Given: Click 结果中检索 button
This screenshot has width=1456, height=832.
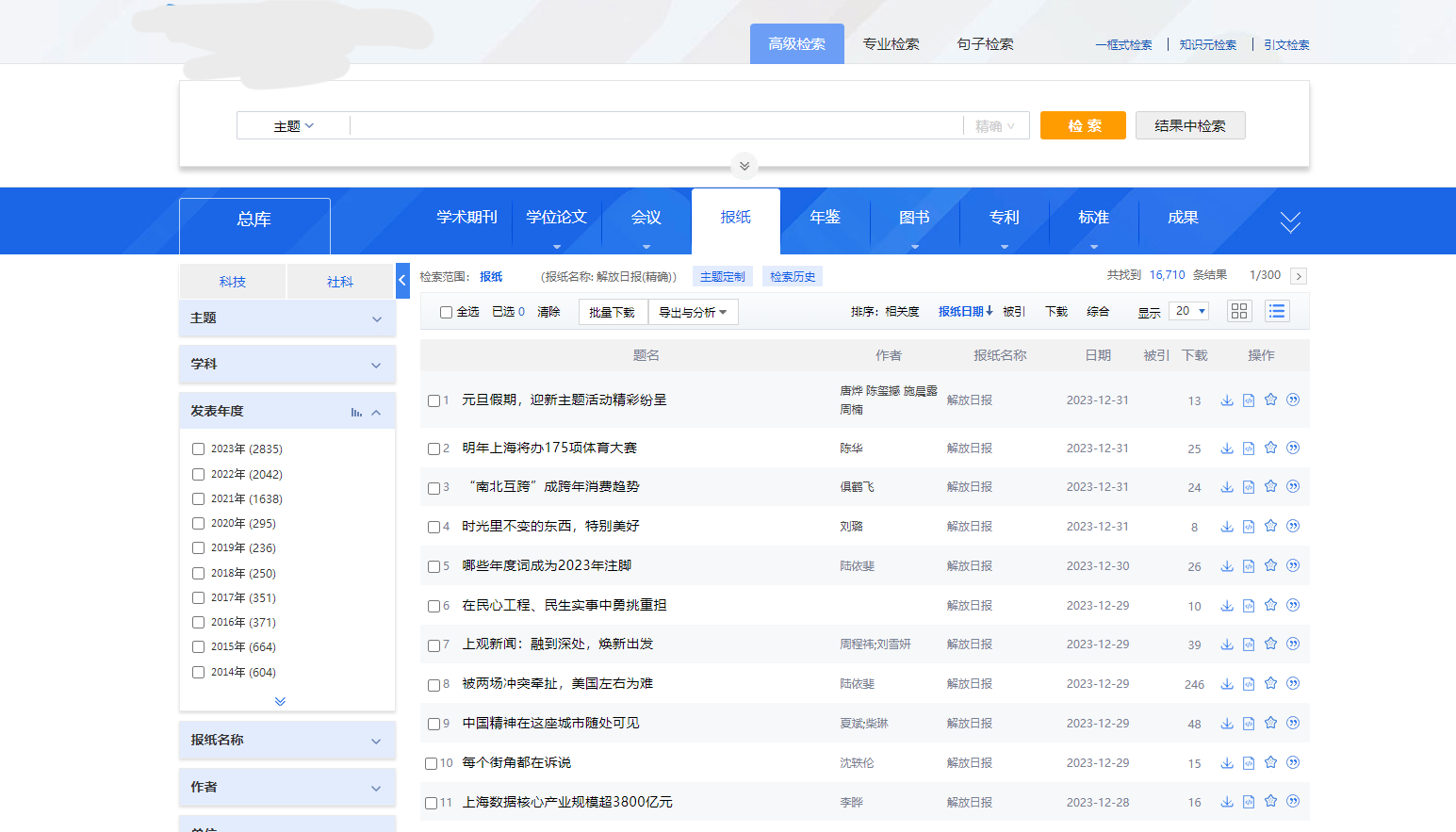Looking at the screenshot, I should 1190,125.
